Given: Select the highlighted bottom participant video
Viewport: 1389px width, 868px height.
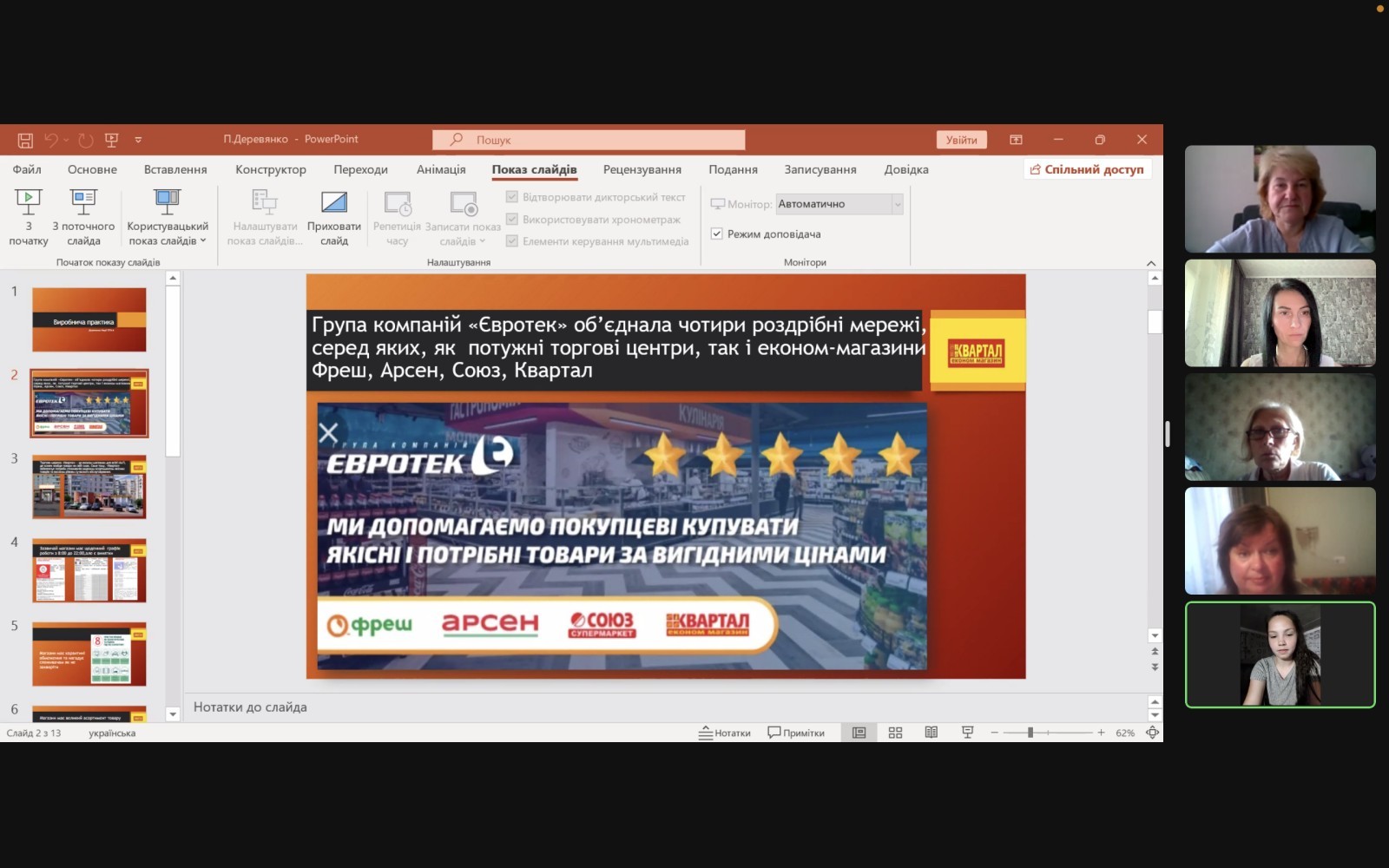Looking at the screenshot, I should pos(1280,655).
